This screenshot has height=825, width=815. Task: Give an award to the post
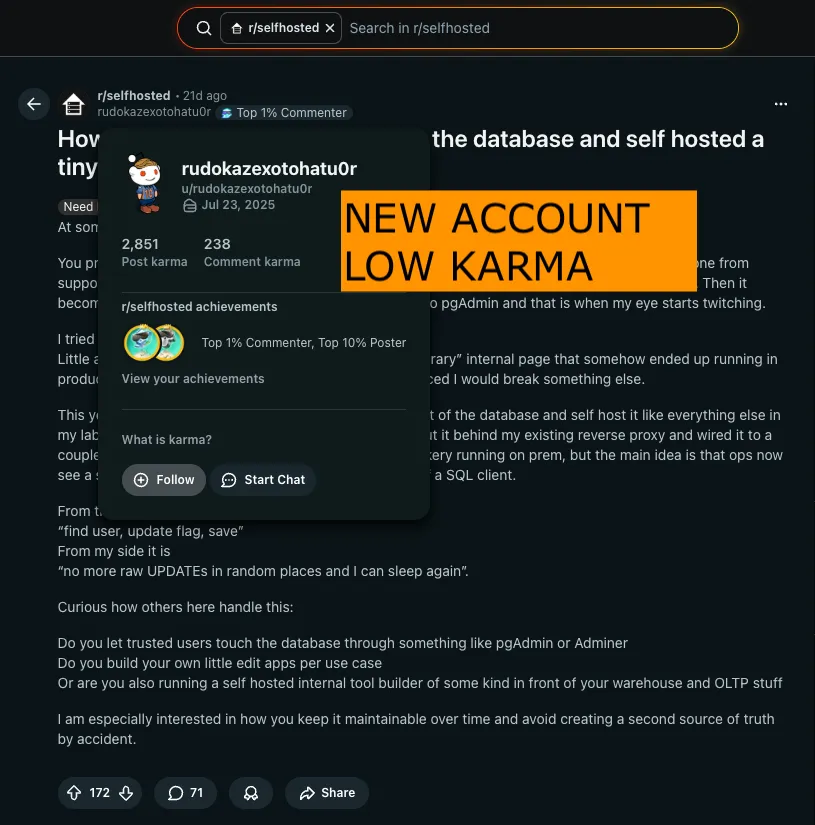[251, 792]
